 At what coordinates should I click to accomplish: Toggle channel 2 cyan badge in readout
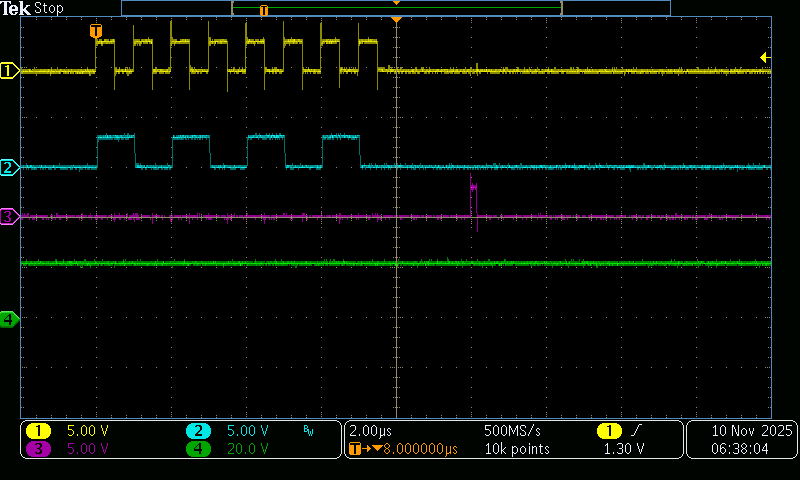coord(198,431)
